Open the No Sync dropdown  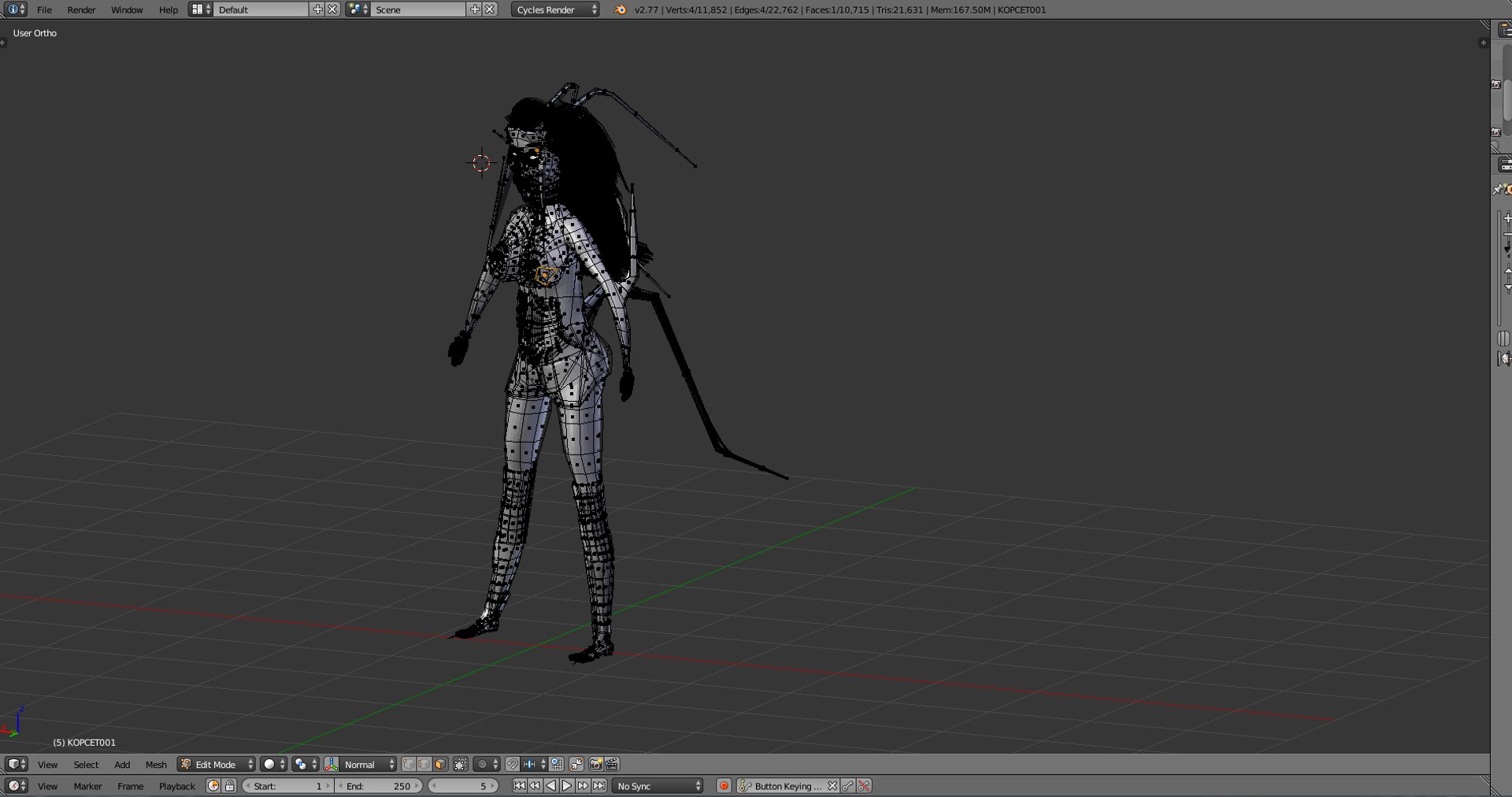[658, 786]
